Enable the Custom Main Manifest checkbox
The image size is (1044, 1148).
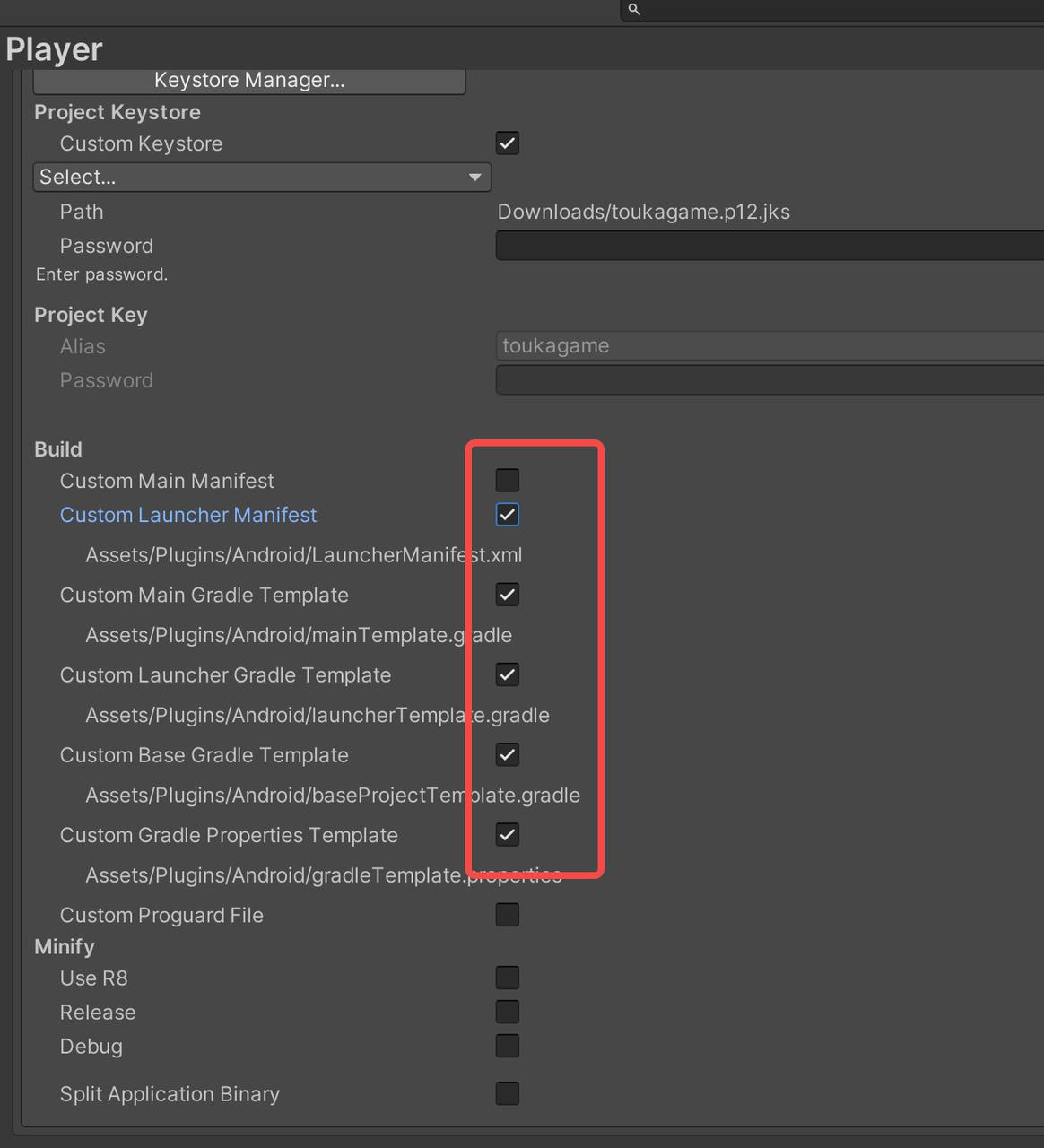[508, 481]
